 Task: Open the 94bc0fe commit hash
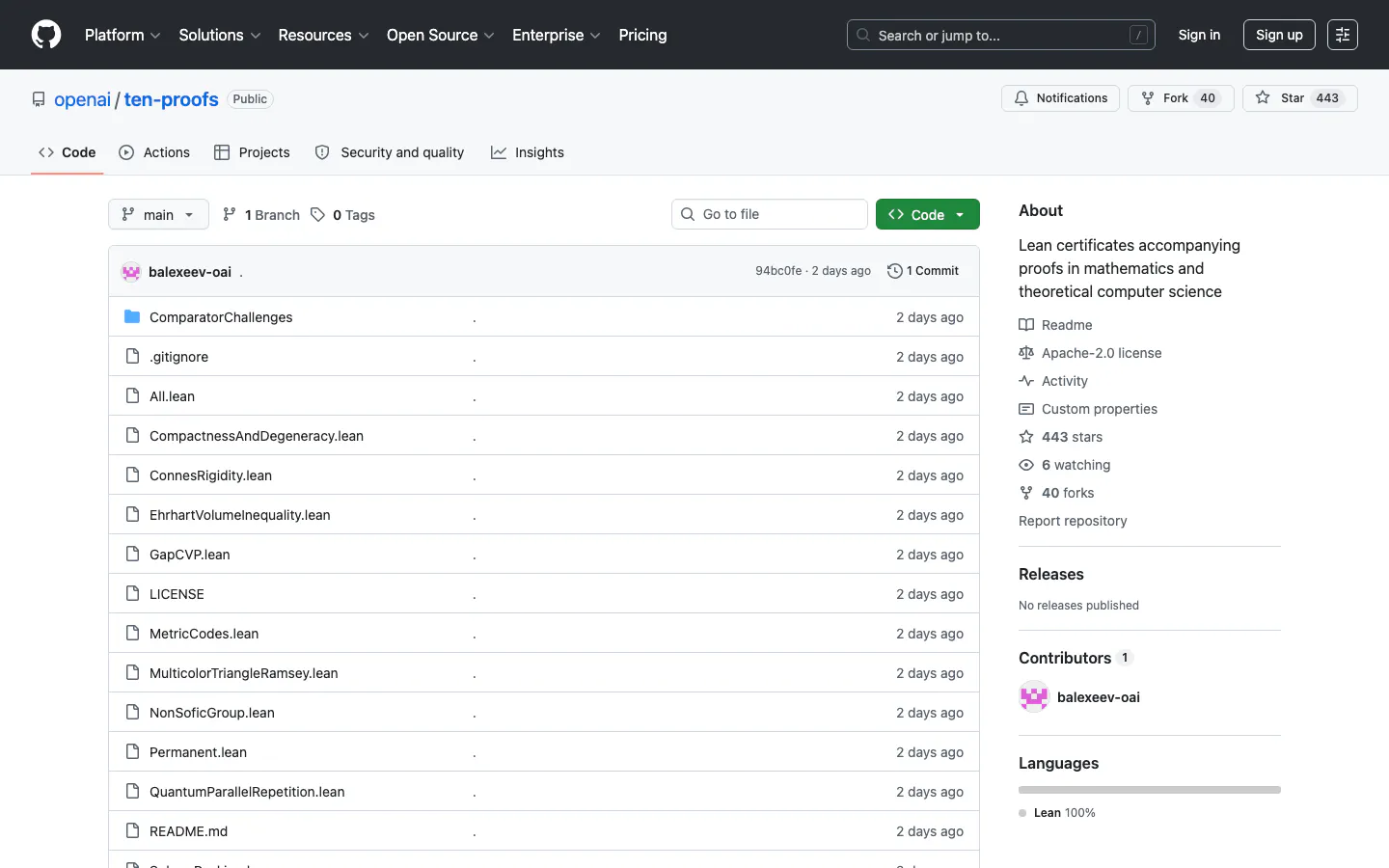pyautogui.click(x=778, y=271)
